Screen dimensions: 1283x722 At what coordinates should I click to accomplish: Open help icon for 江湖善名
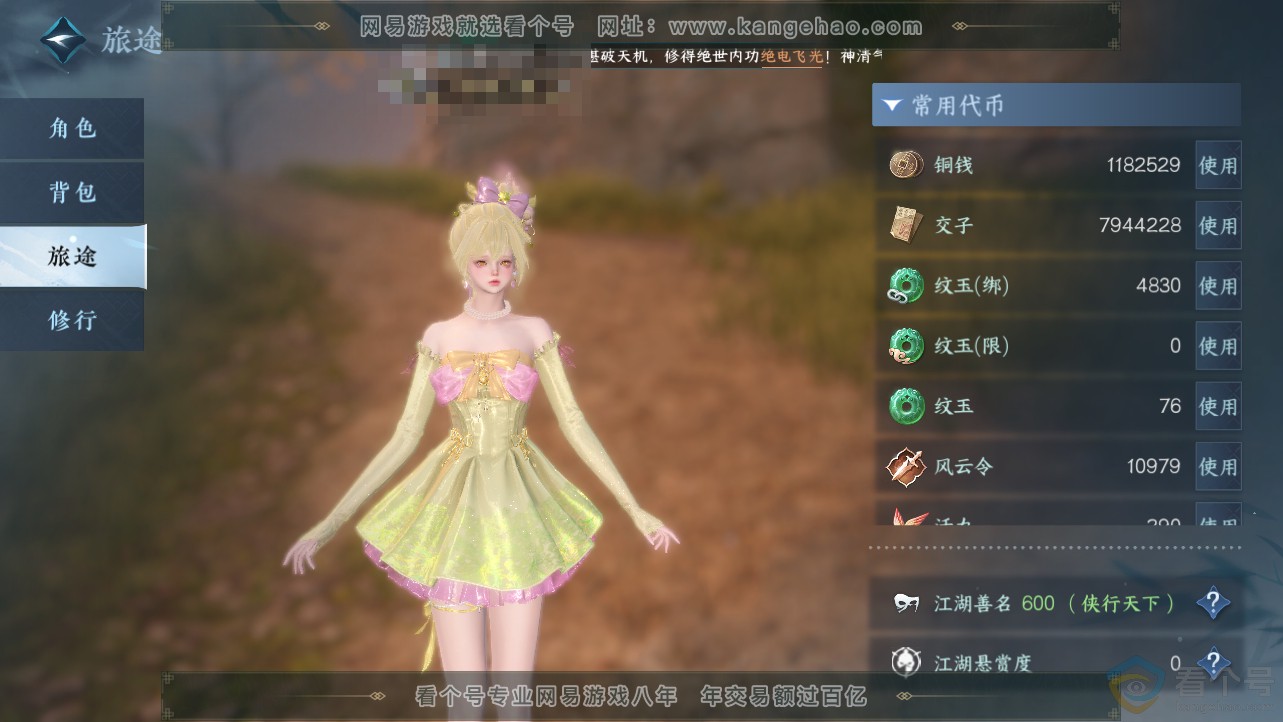[x=1213, y=603]
